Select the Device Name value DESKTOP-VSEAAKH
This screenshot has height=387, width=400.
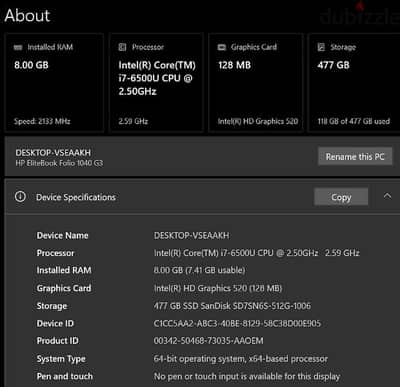point(191,236)
